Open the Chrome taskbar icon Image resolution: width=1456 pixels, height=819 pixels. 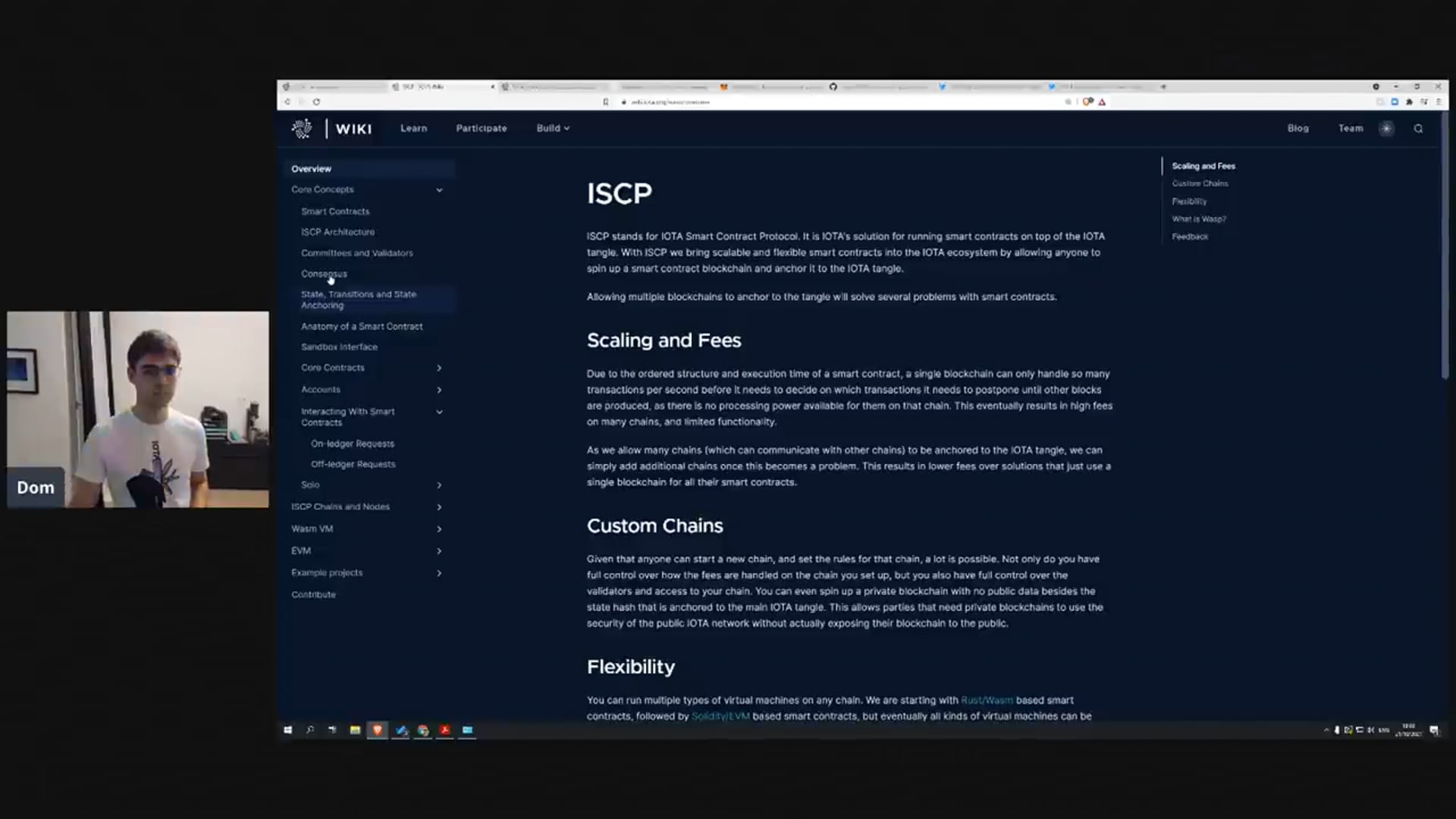(423, 730)
